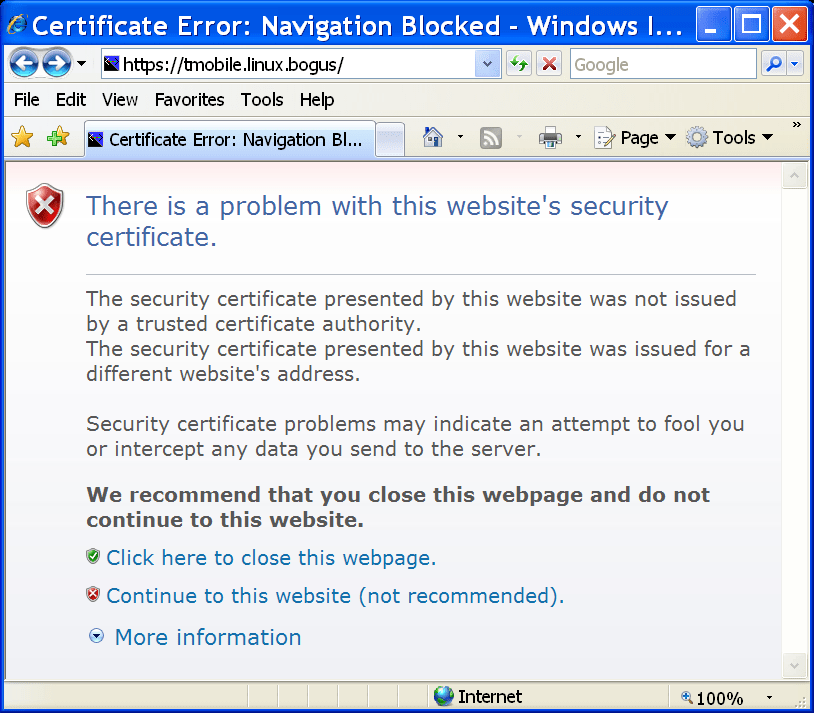Open search provider options dropdown arrow
Screen dimensions: 814x713
click(x=795, y=64)
